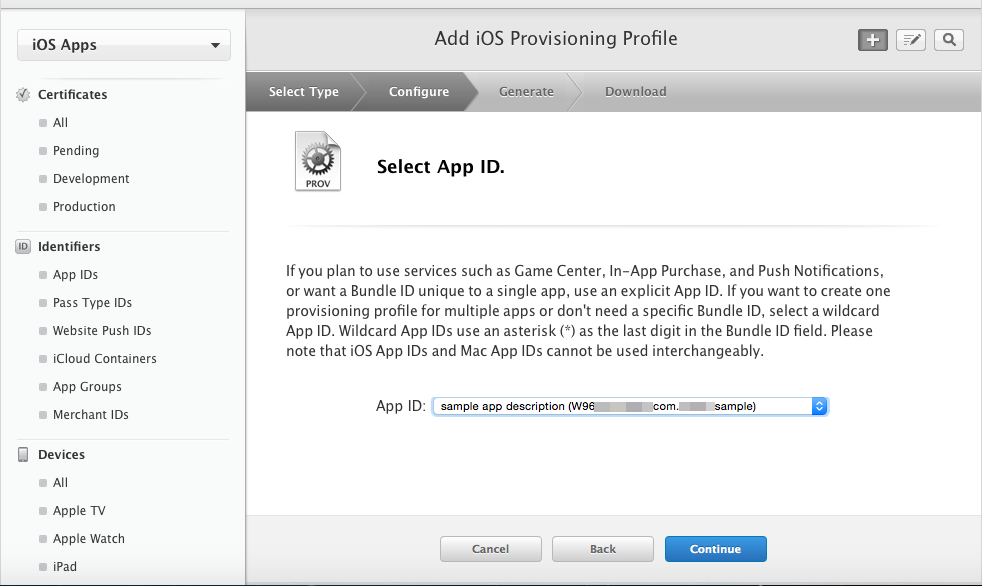
Task: Open the iOS Apps platform dropdown
Action: pos(124,45)
